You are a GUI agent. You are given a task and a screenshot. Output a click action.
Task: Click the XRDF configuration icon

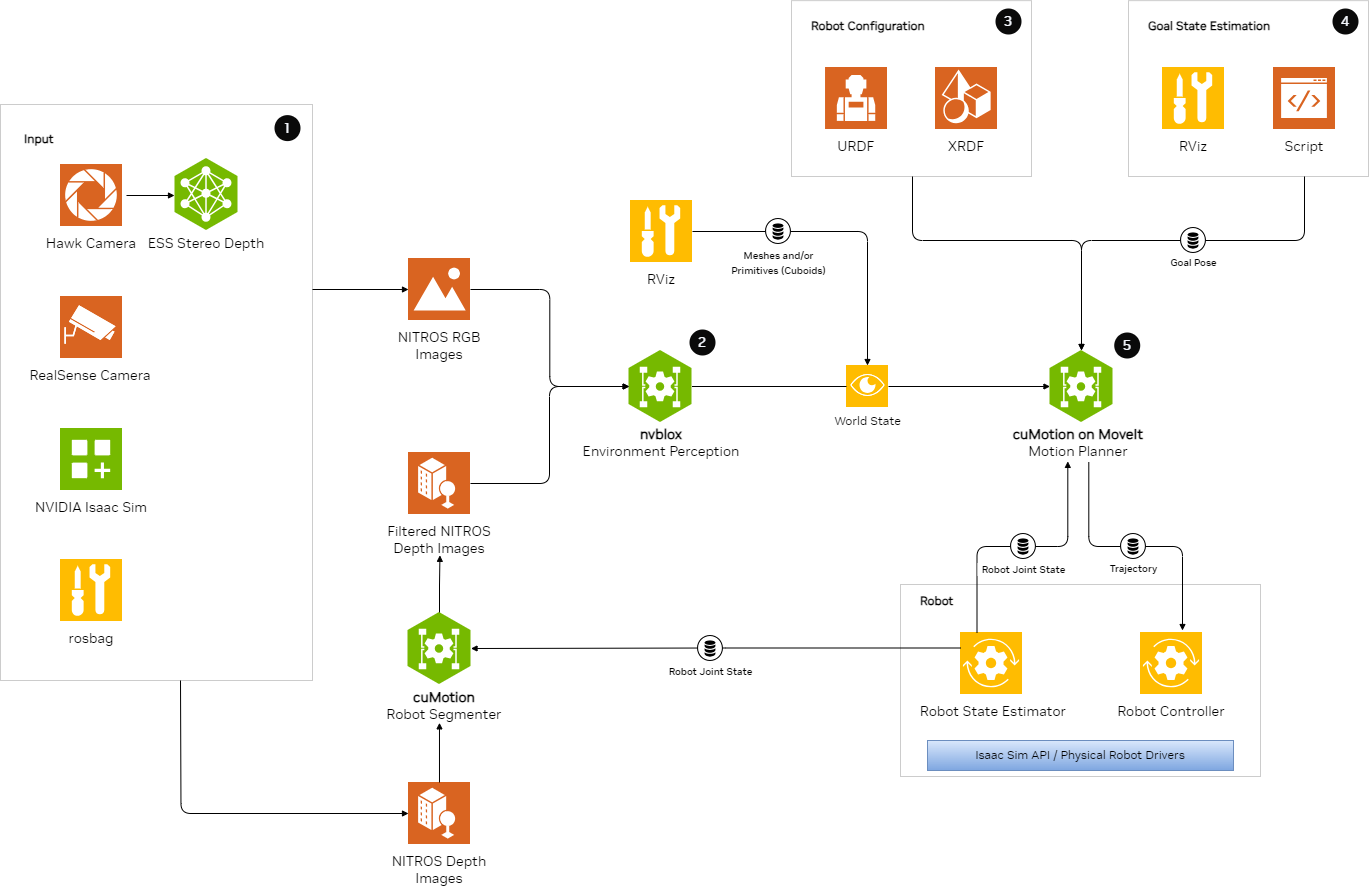click(965, 97)
